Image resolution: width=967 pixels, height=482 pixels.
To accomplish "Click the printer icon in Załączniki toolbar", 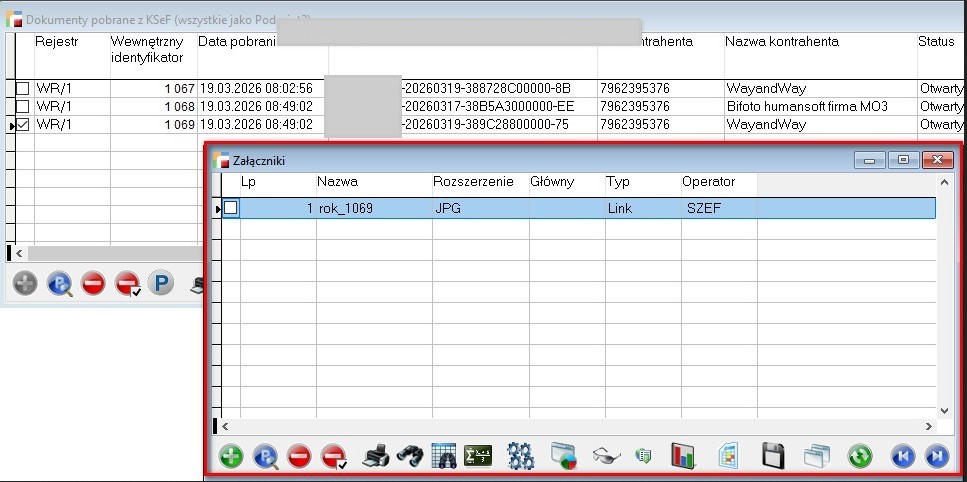I will [x=375, y=457].
